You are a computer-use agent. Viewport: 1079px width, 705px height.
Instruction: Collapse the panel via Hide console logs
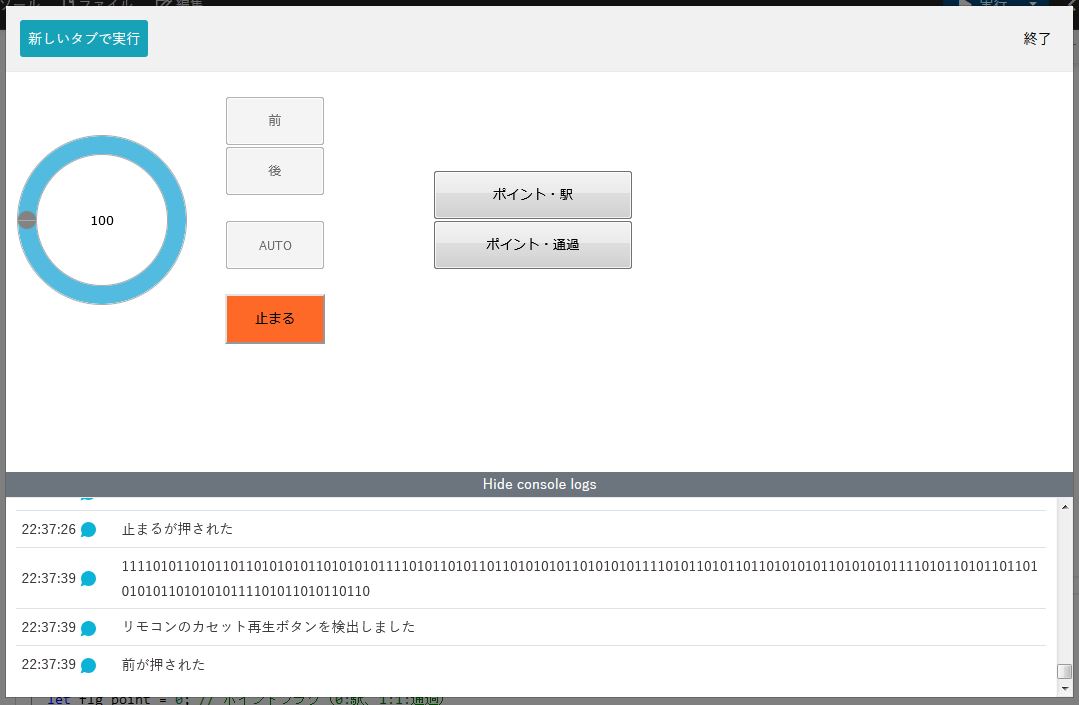pos(539,484)
